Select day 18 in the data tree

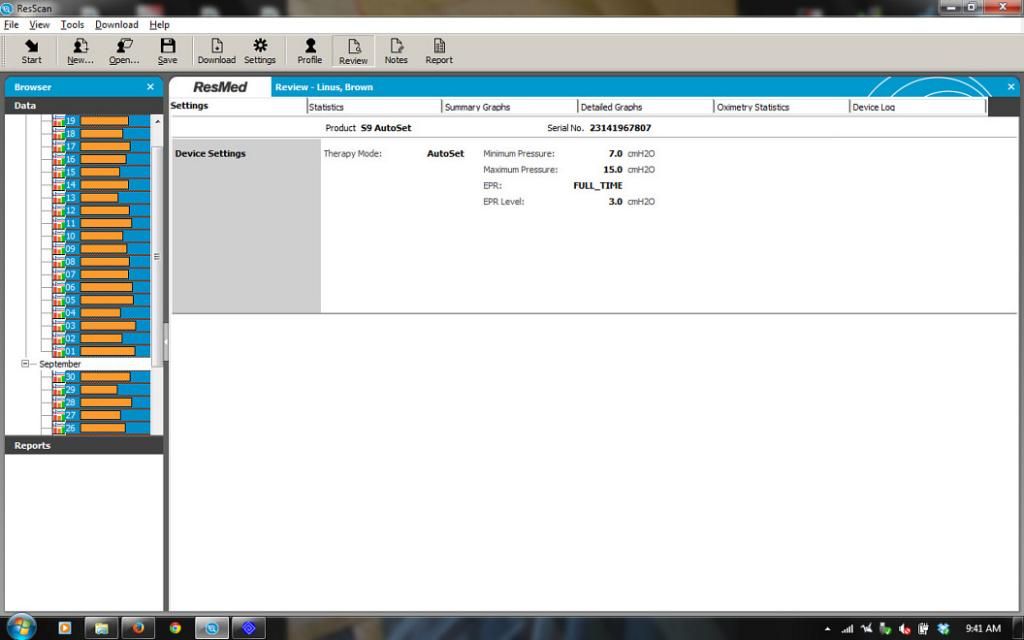(101, 133)
